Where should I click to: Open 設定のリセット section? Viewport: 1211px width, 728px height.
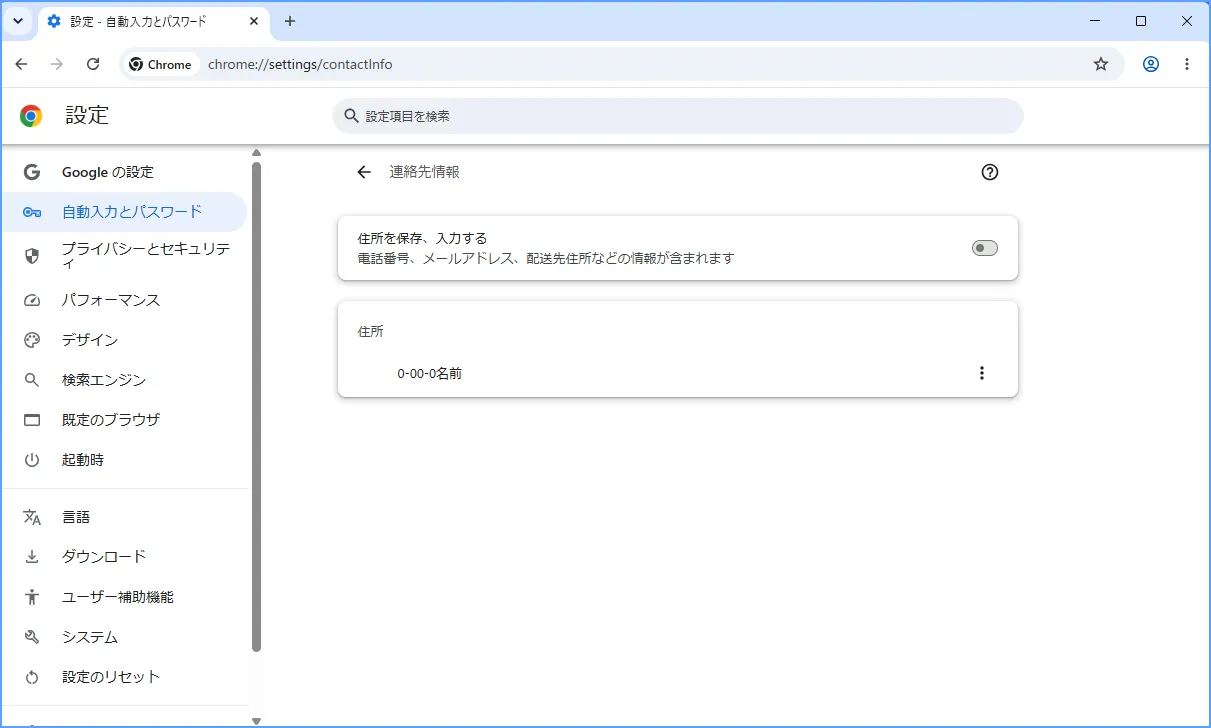pos(124,677)
